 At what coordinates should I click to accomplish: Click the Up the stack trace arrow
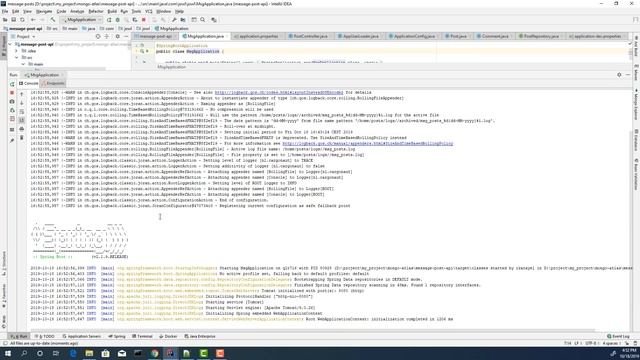(22, 94)
